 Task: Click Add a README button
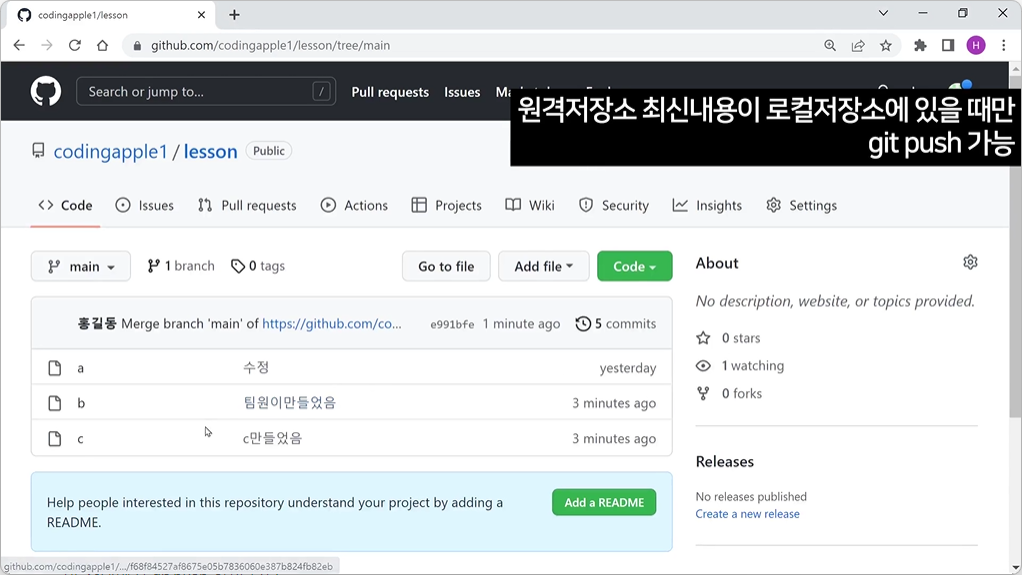pos(604,503)
